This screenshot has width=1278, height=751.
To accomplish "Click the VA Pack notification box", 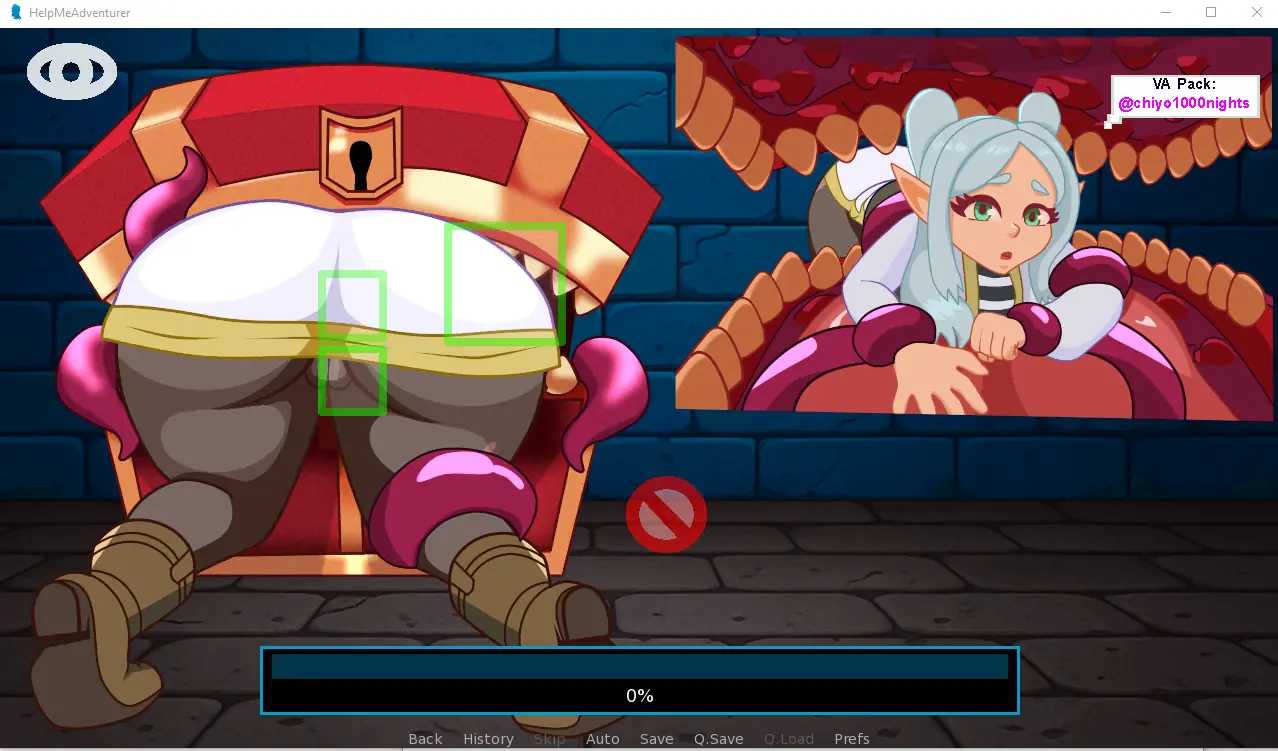I will 1184,95.
